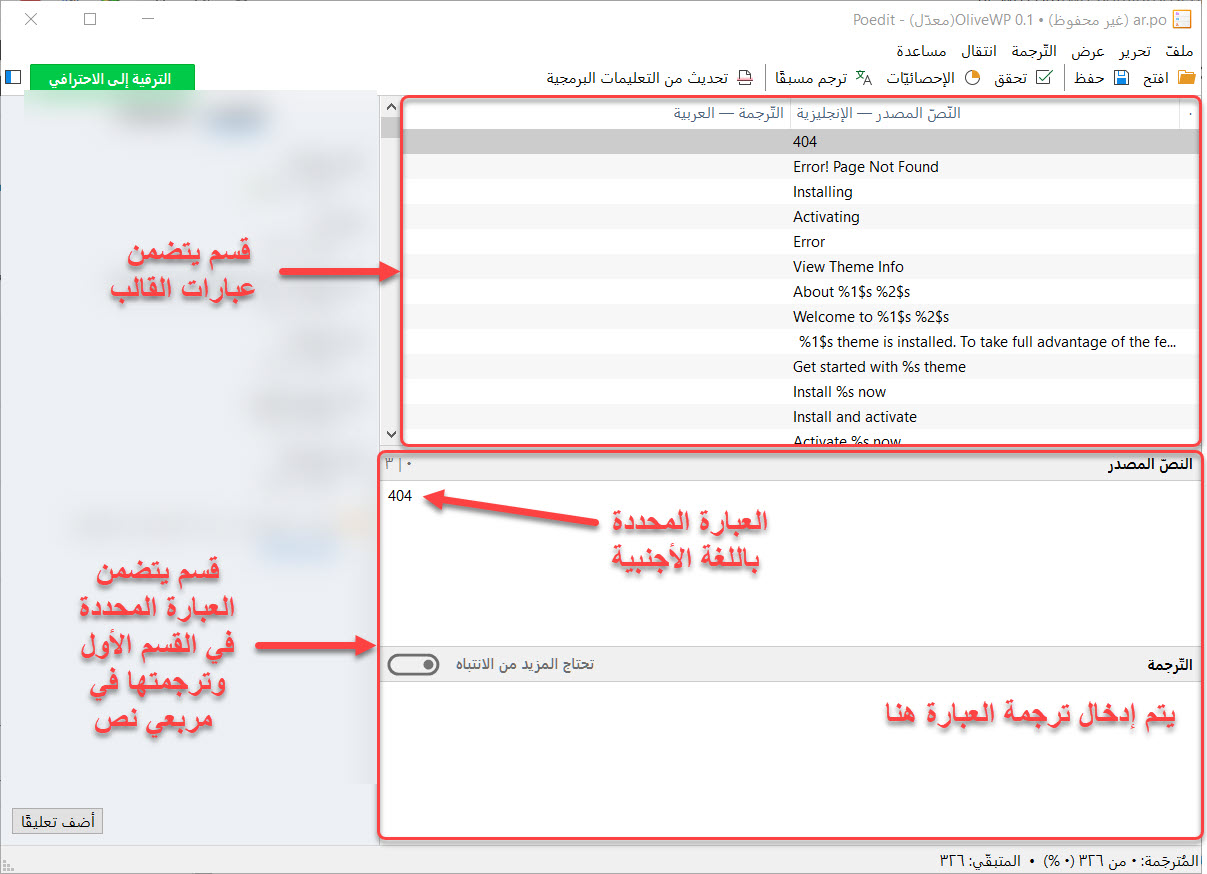Select the Welcome to %1$s %2$s row
Image resolution: width=1207 pixels, height=874 pixels.
point(800,317)
